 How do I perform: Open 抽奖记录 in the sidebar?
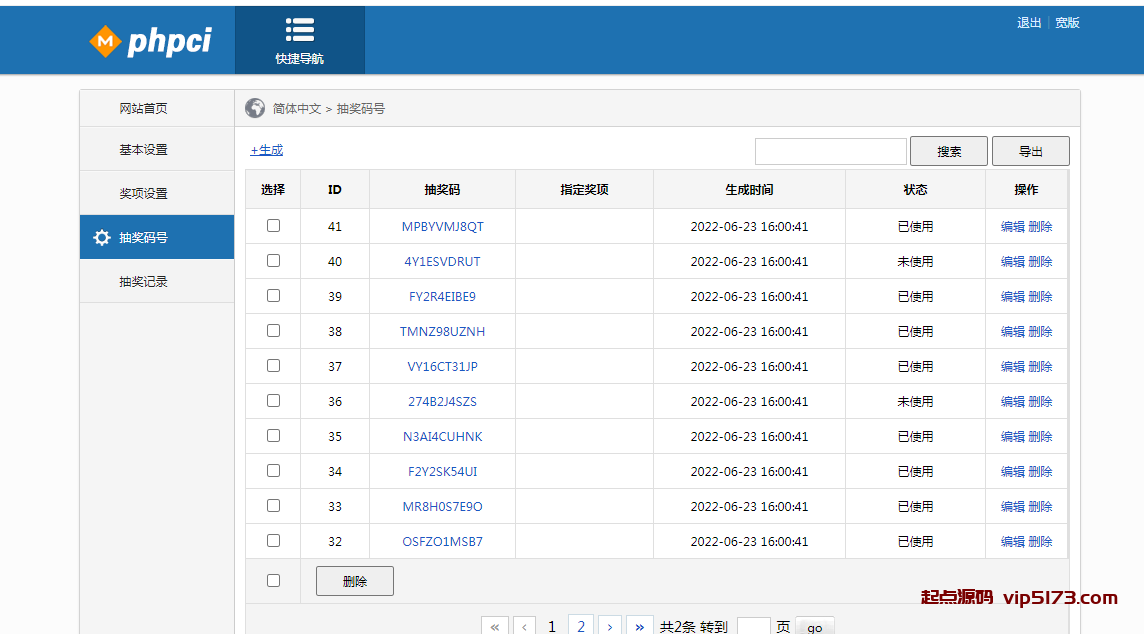pyautogui.click(x=143, y=282)
